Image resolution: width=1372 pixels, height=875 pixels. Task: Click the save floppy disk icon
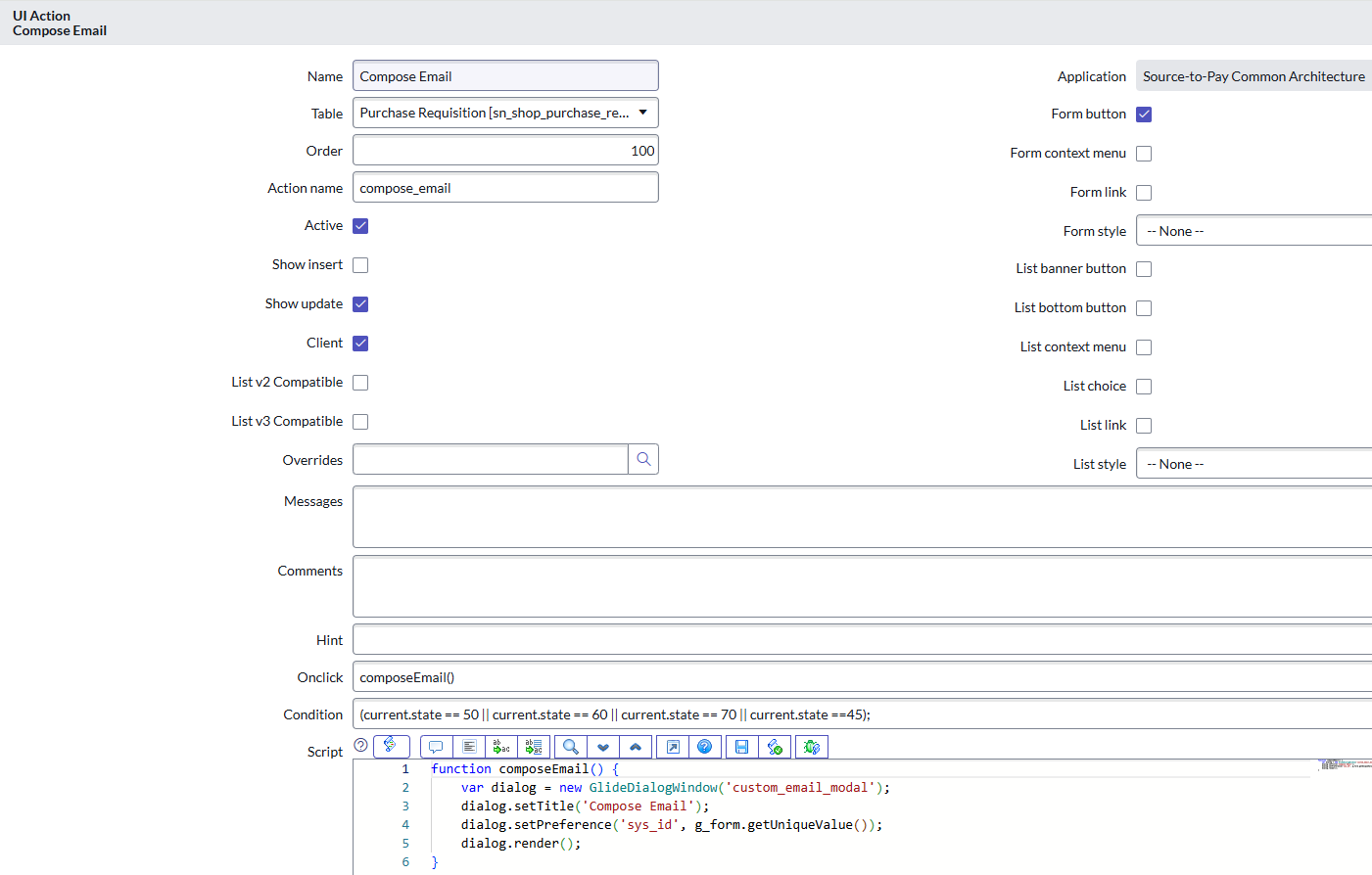pyautogui.click(x=741, y=747)
